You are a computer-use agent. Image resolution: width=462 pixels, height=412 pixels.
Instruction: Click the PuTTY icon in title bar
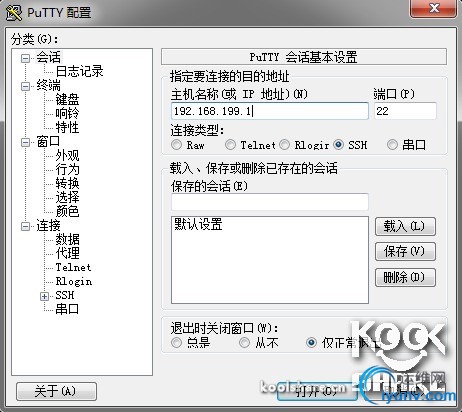14,13
